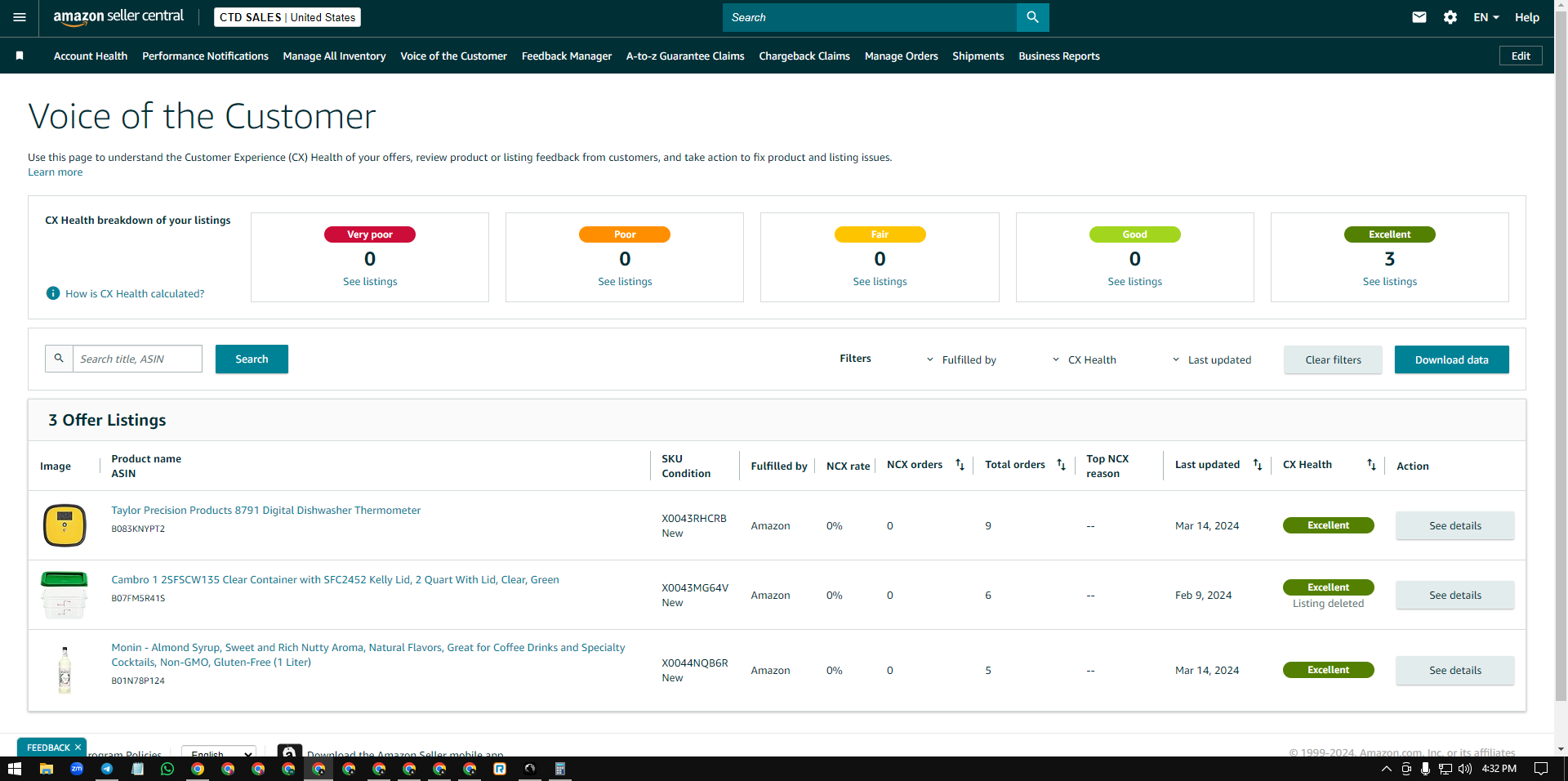
Task: Open Notepad icon in taskbar
Action: pyautogui.click(x=137, y=769)
